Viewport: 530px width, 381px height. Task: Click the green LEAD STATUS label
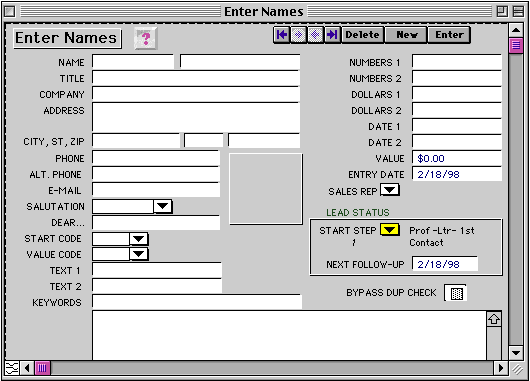point(358,212)
